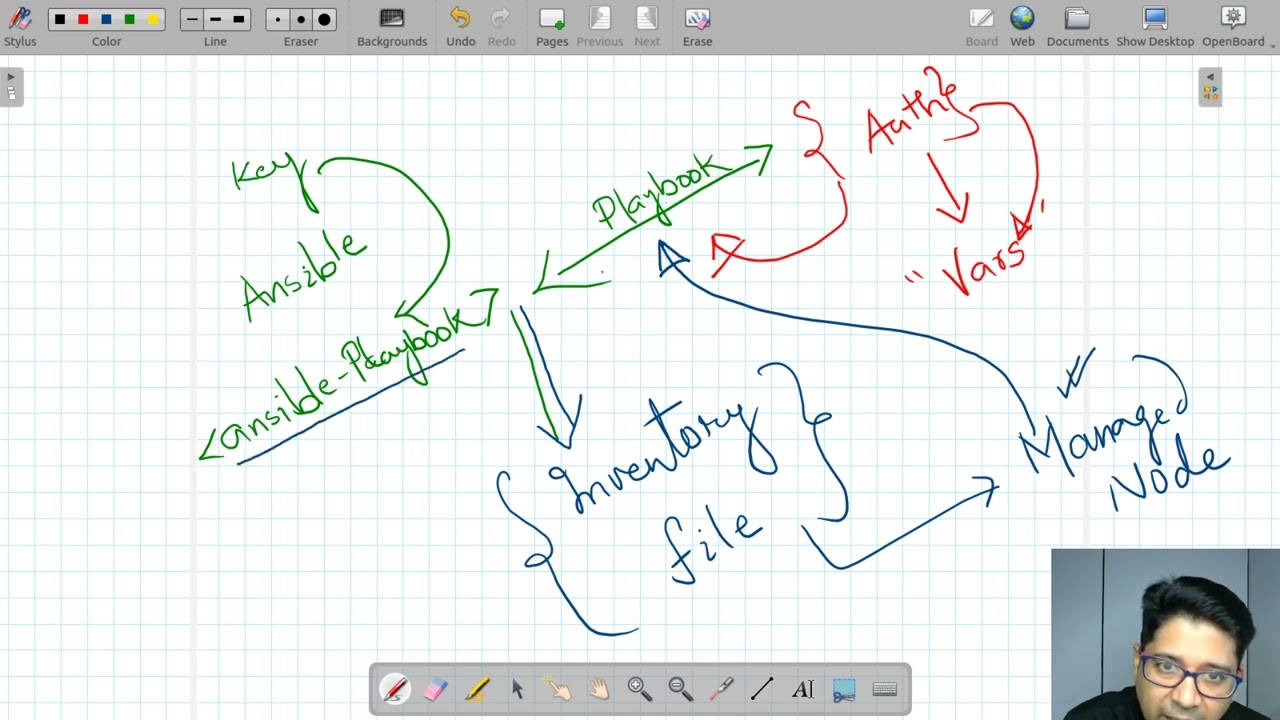This screenshot has height=720, width=1280.
Task: Click the Zoom out magnifier tool
Action: [x=680, y=689]
